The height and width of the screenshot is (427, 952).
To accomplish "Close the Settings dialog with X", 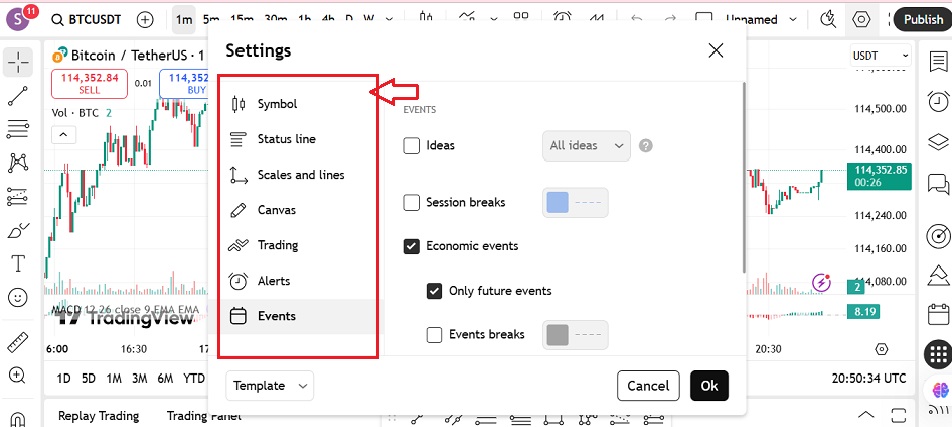I will (x=715, y=51).
